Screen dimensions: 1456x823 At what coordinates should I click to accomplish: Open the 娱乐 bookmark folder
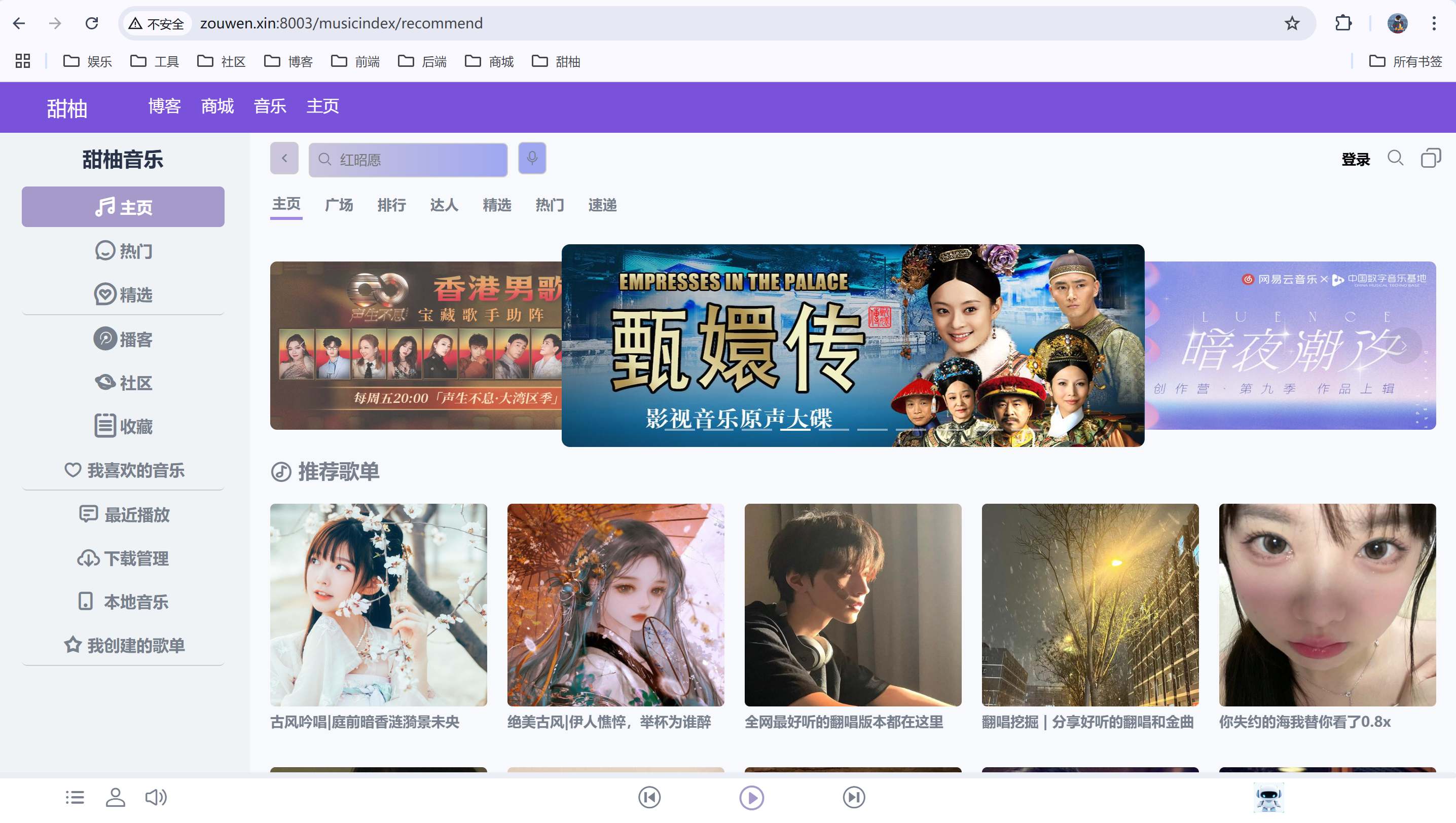[88, 61]
